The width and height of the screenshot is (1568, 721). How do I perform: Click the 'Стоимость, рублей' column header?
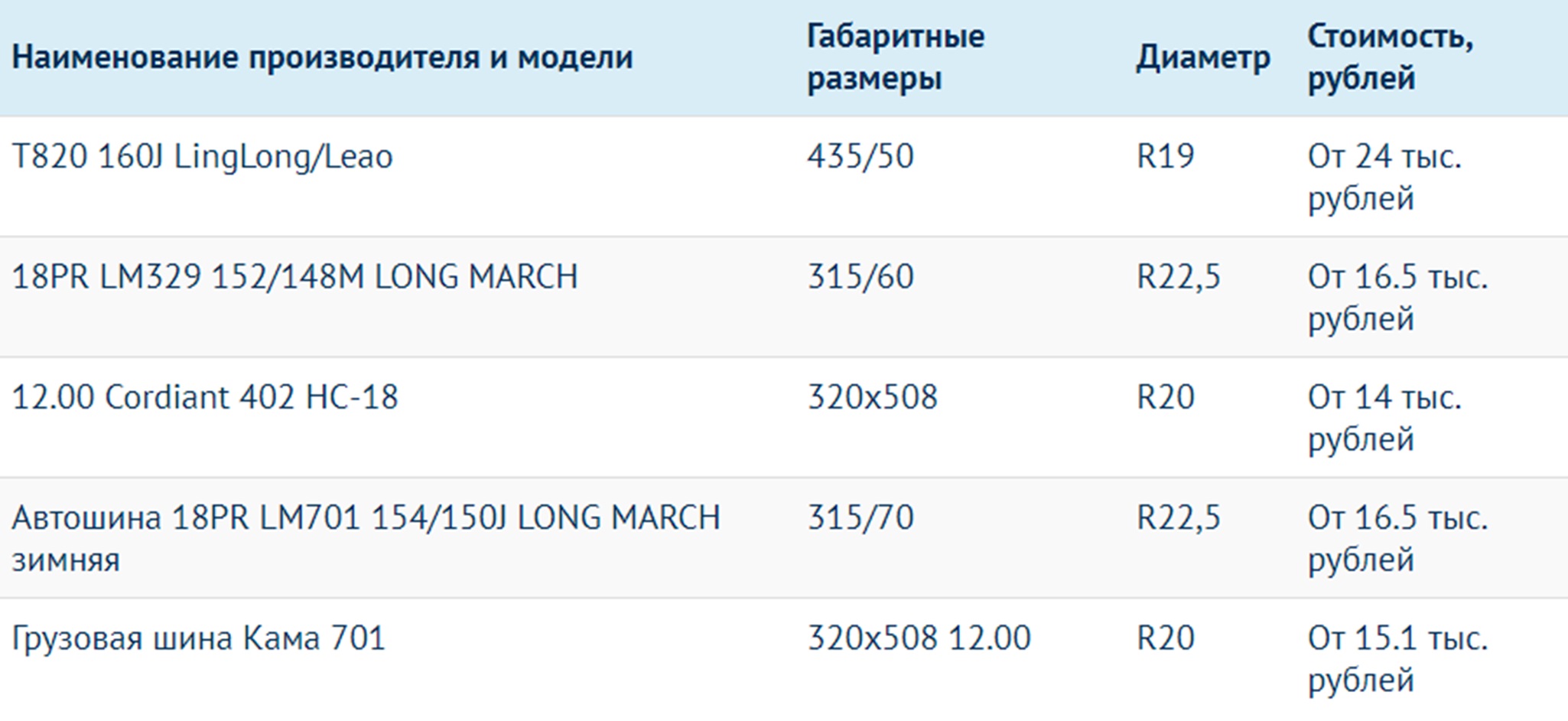(x=1390, y=57)
